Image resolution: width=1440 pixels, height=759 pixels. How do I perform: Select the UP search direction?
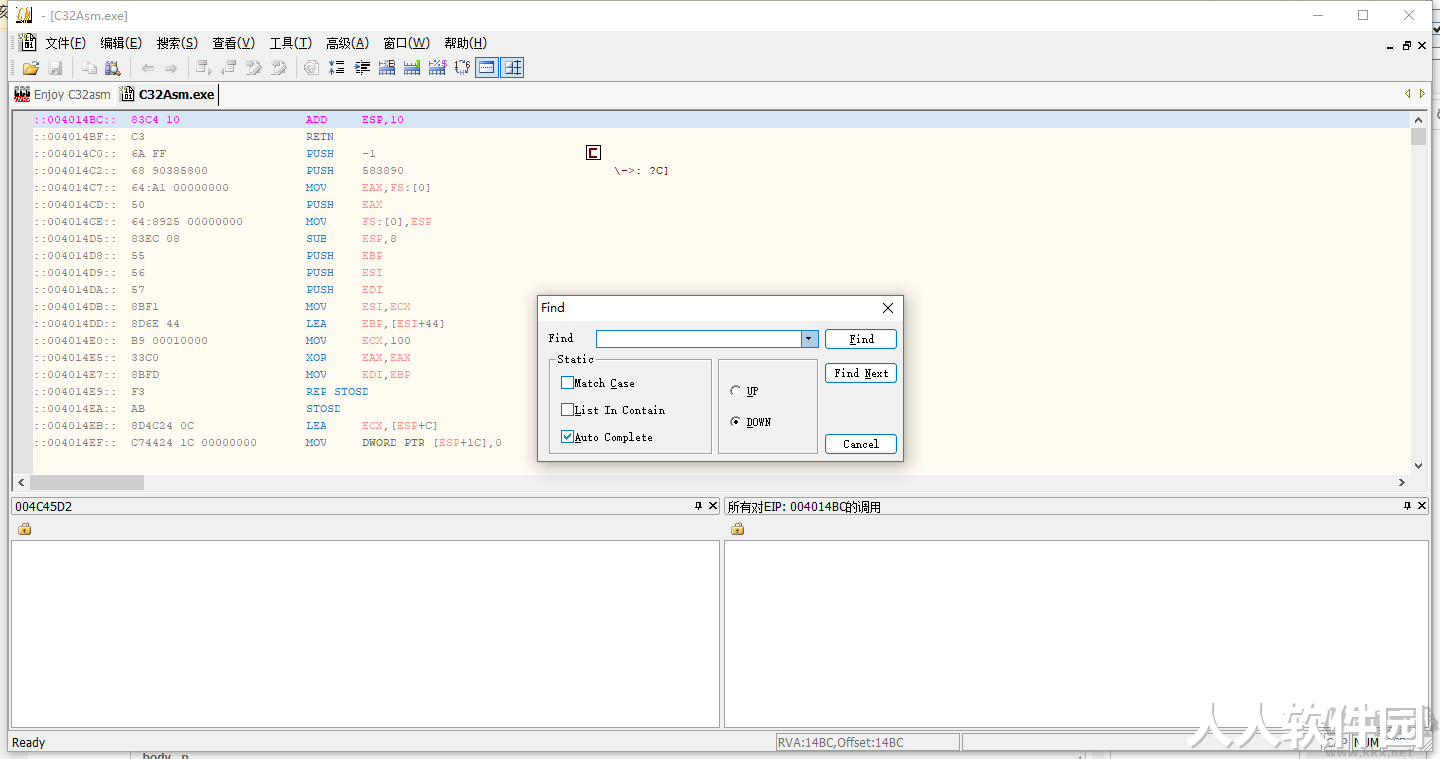click(x=736, y=391)
